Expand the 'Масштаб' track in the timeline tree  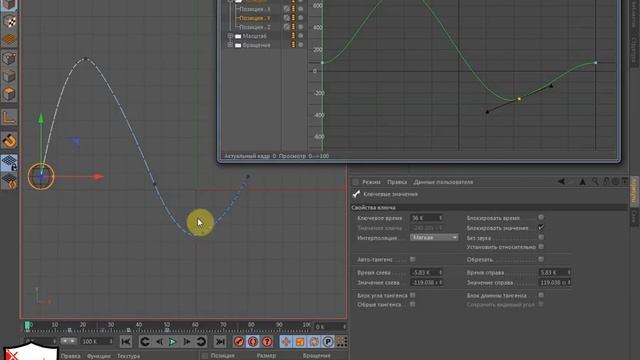230,36
